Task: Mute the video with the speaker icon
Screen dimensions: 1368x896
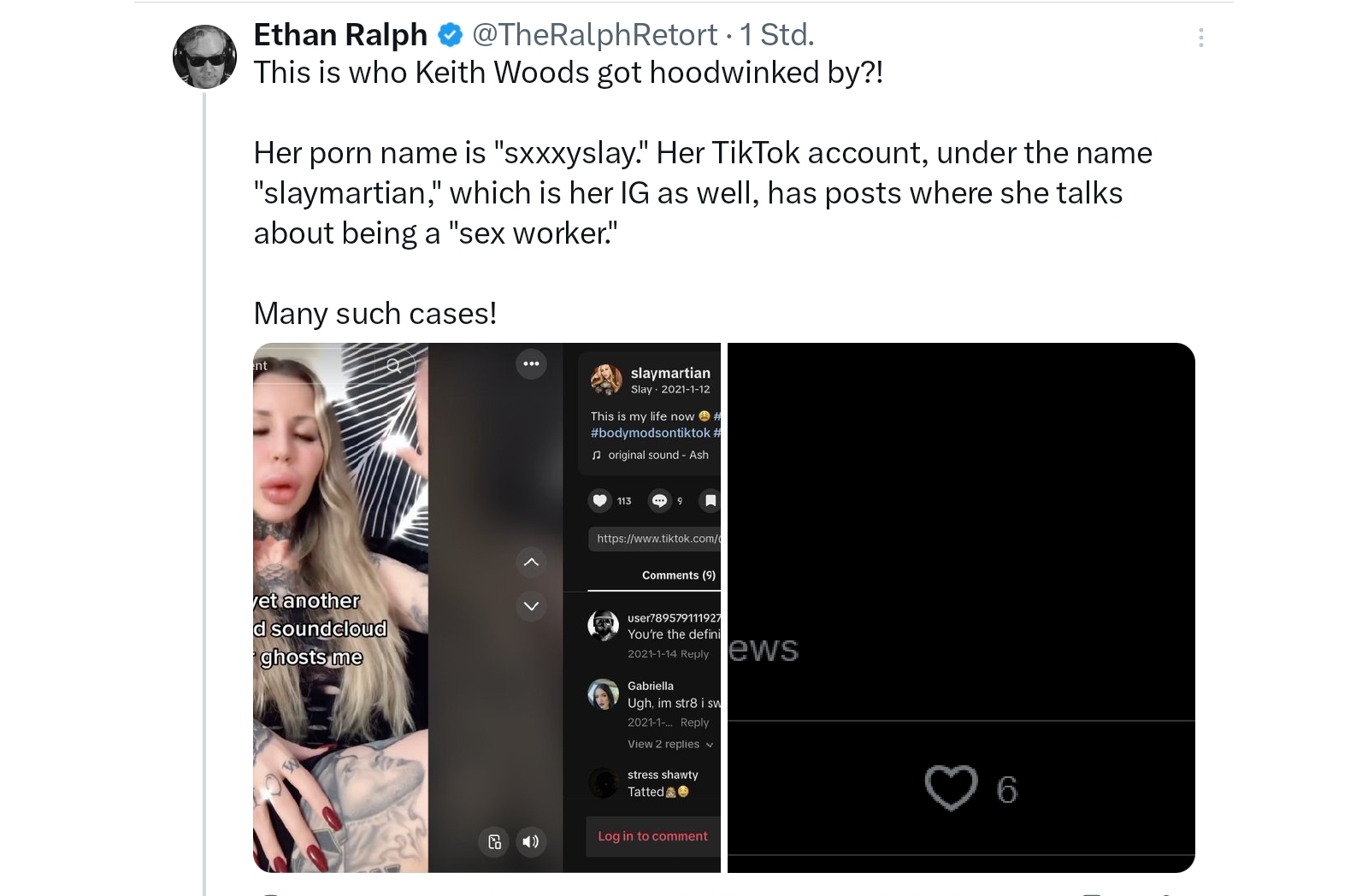Action: click(x=531, y=841)
